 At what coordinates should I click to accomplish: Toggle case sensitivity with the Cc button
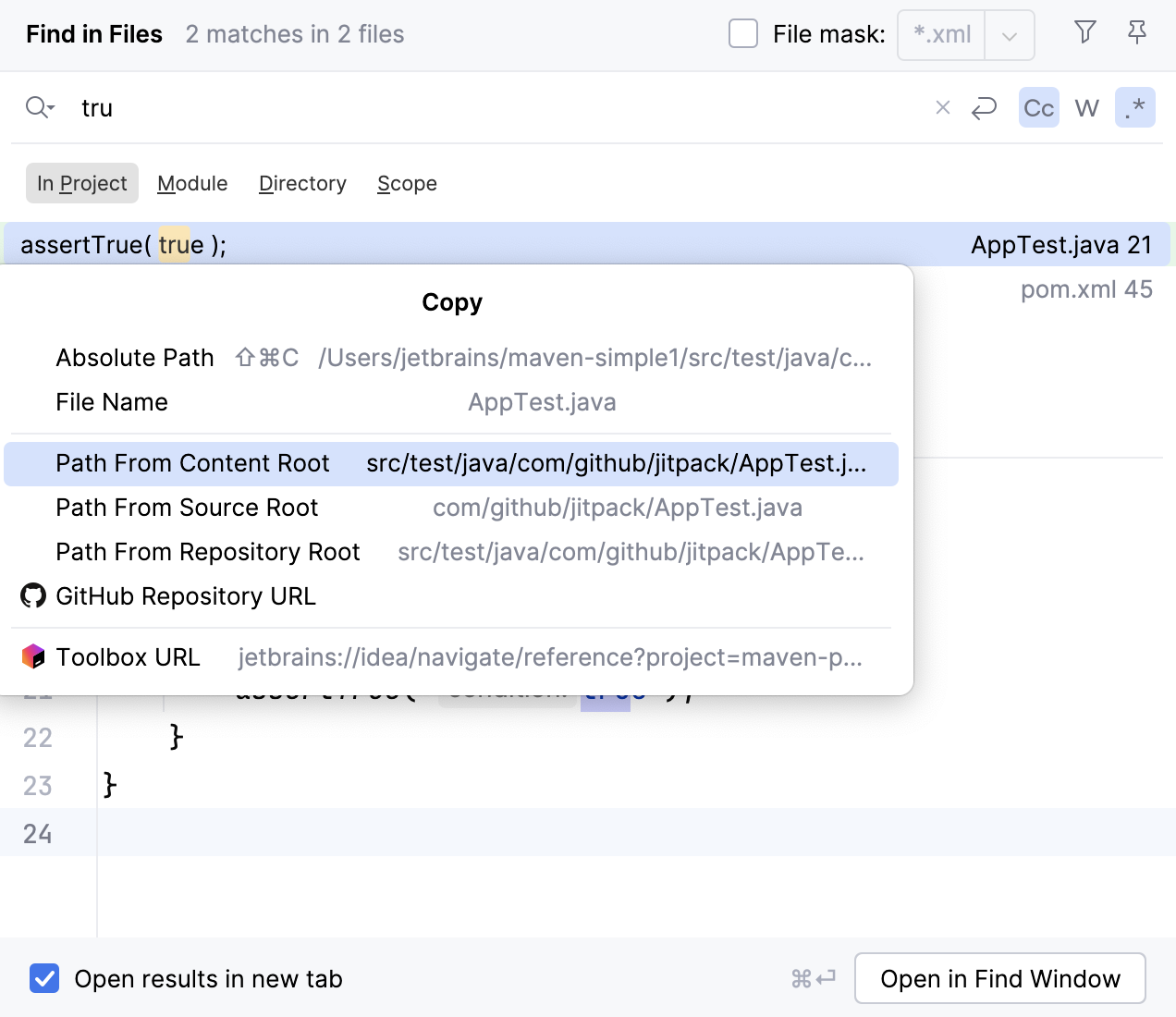(x=1038, y=107)
